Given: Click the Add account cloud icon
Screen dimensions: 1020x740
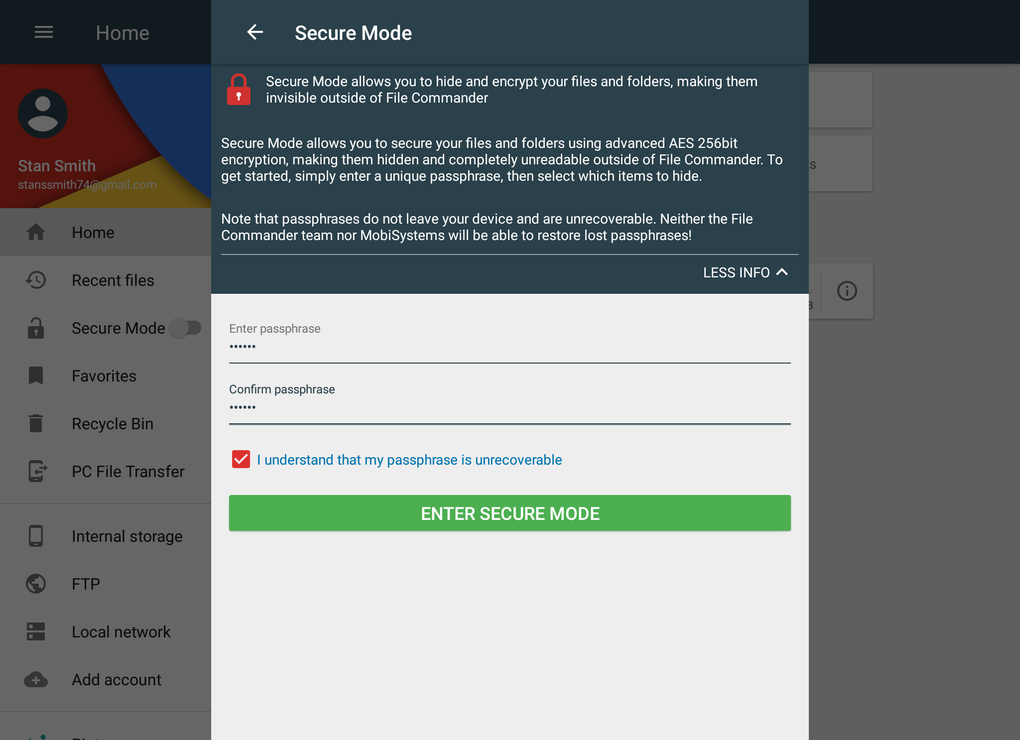Looking at the screenshot, I should 36,680.
